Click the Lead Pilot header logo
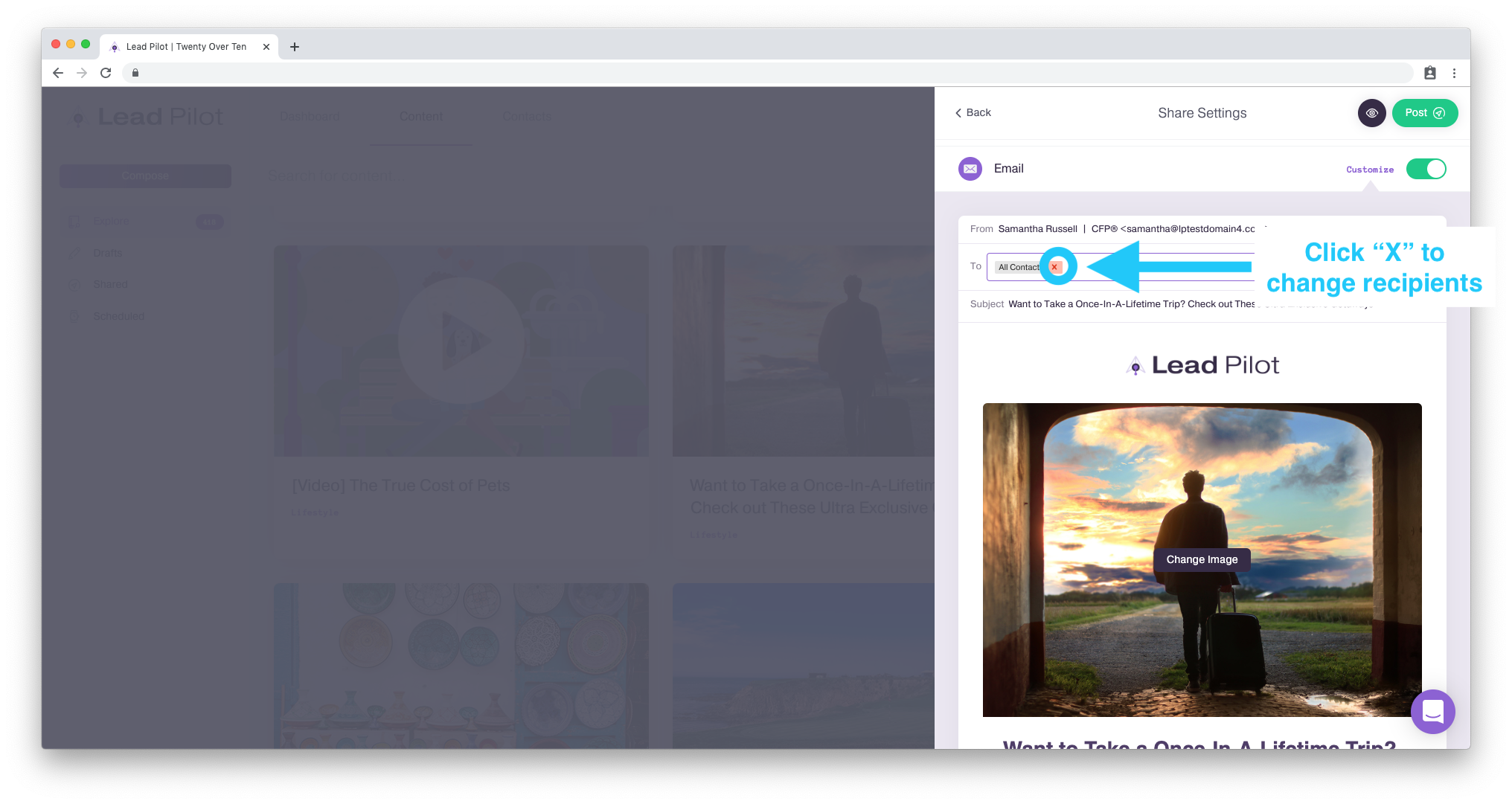This screenshot has width=1512, height=804. tap(146, 117)
